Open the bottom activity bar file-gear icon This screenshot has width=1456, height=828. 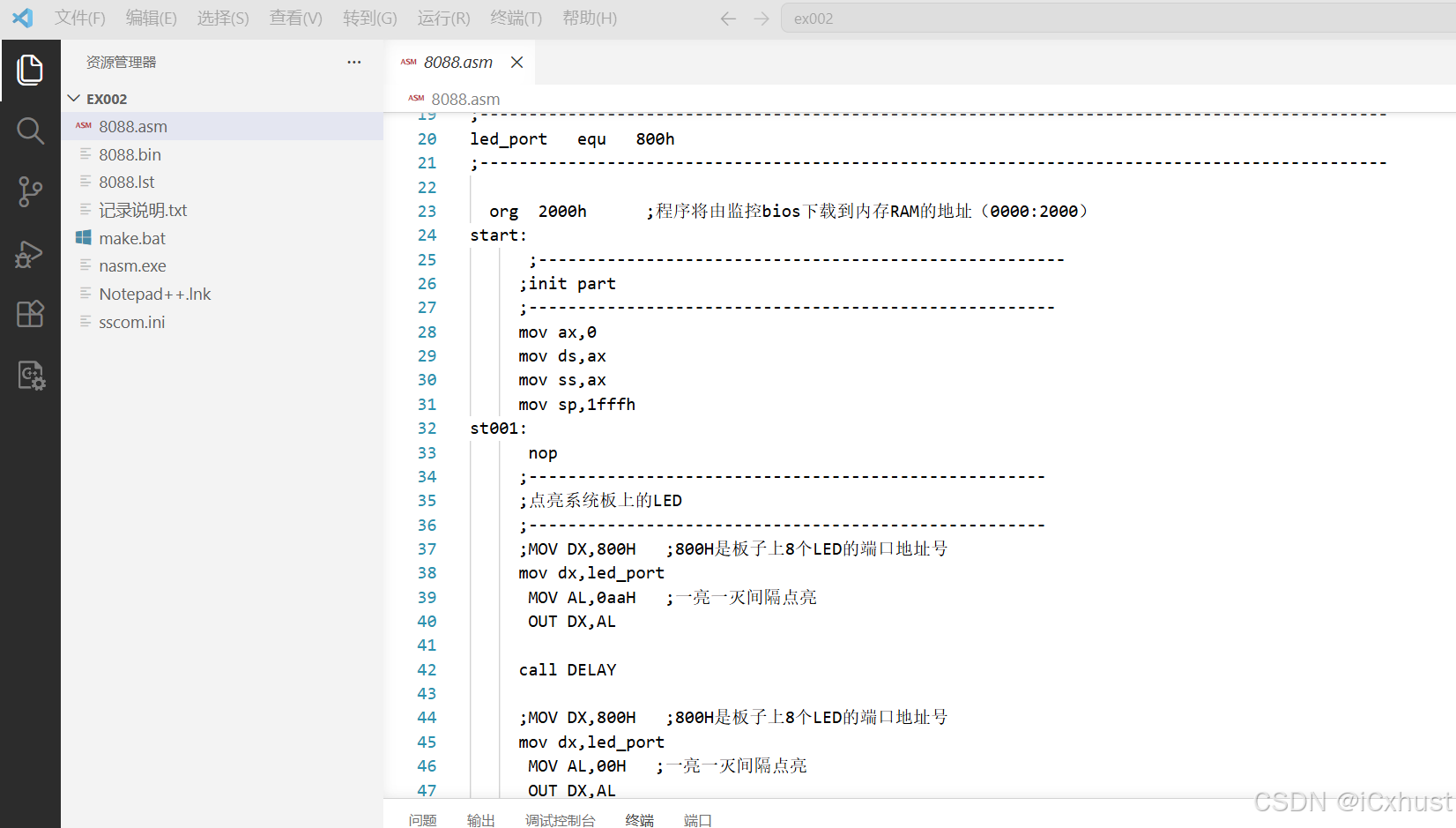point(31,376)
